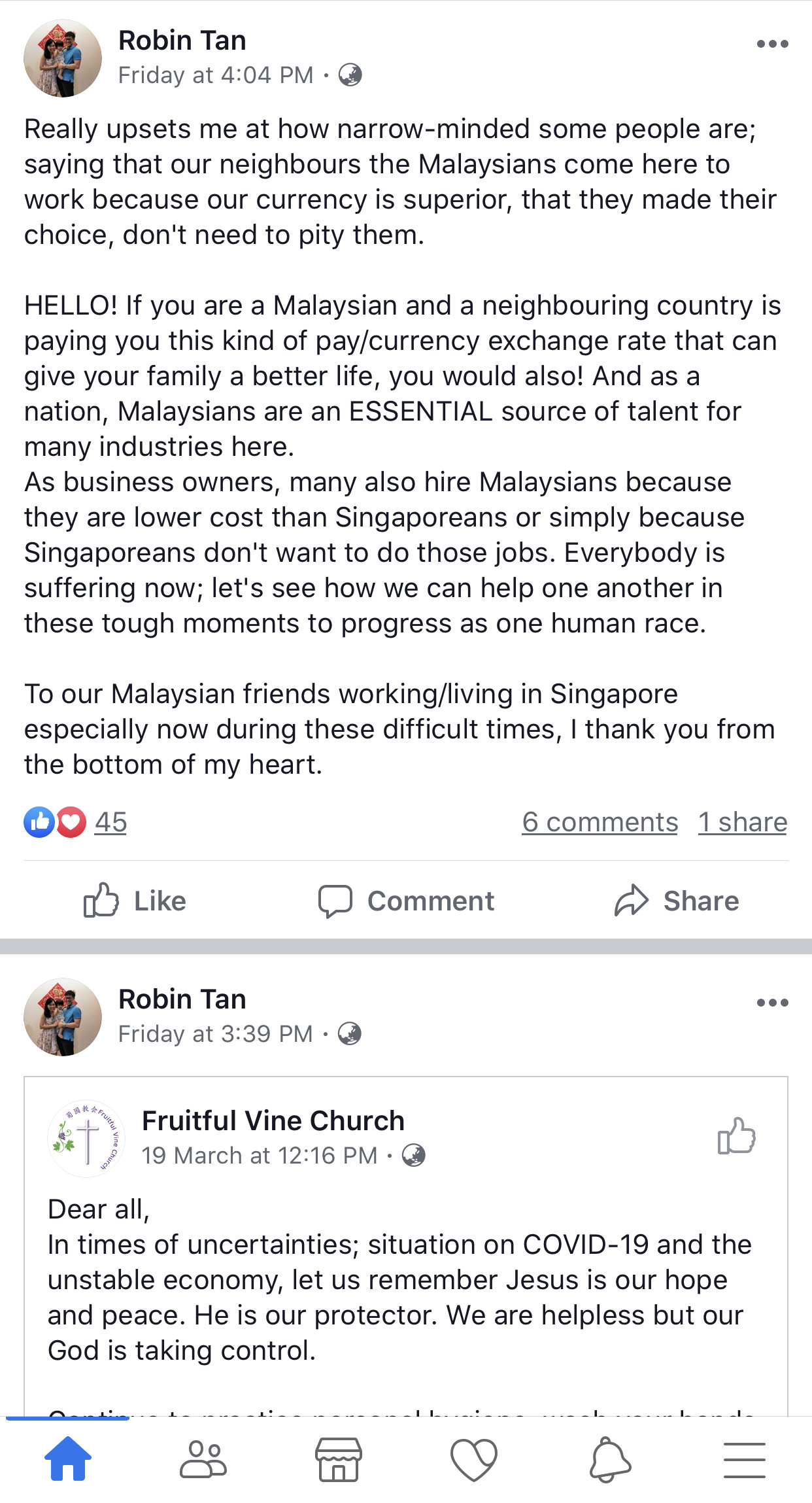View the 6 comments link

tap(600, 822)
